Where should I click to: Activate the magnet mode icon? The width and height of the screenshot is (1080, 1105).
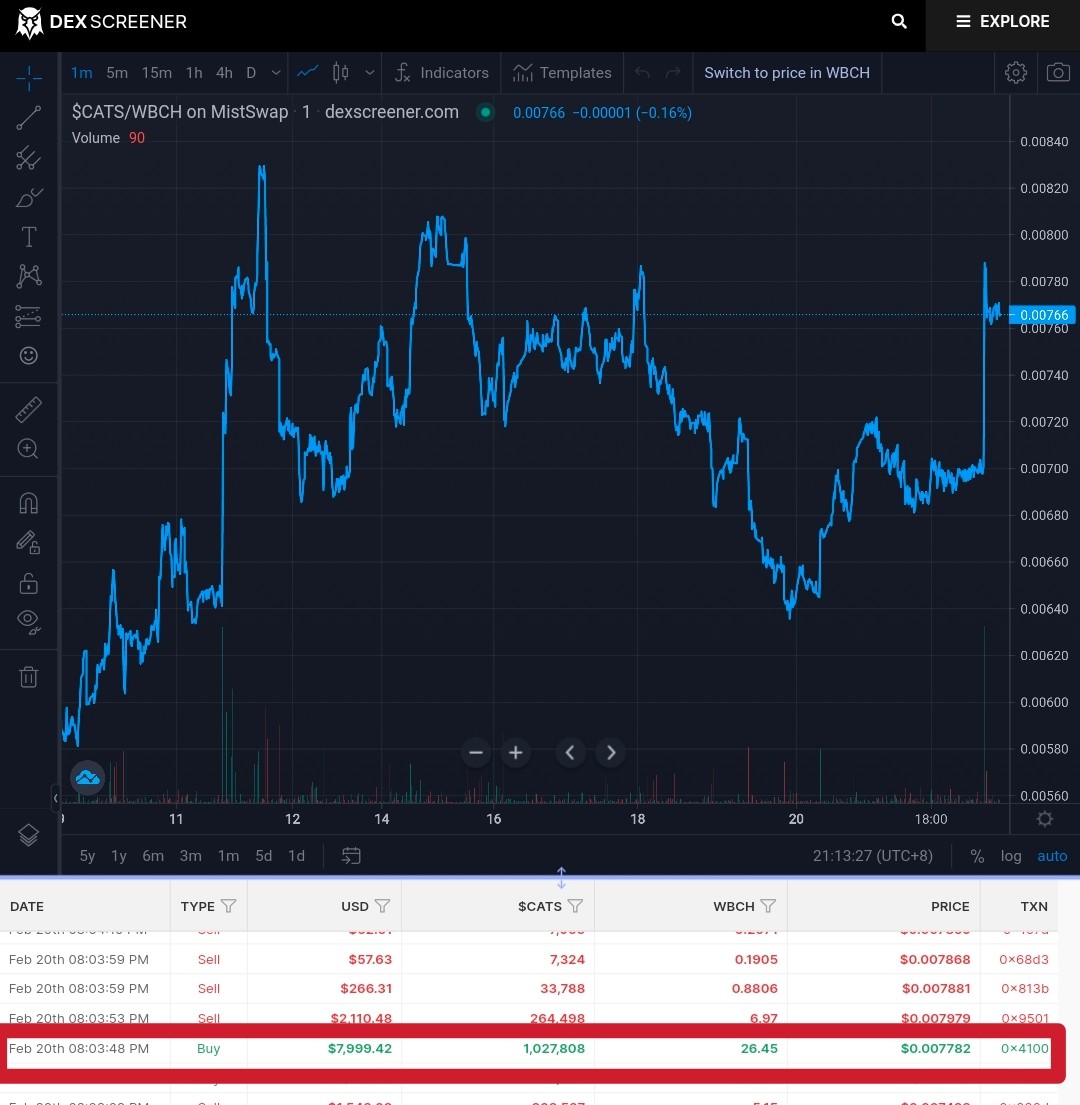[x=28, y=503]
